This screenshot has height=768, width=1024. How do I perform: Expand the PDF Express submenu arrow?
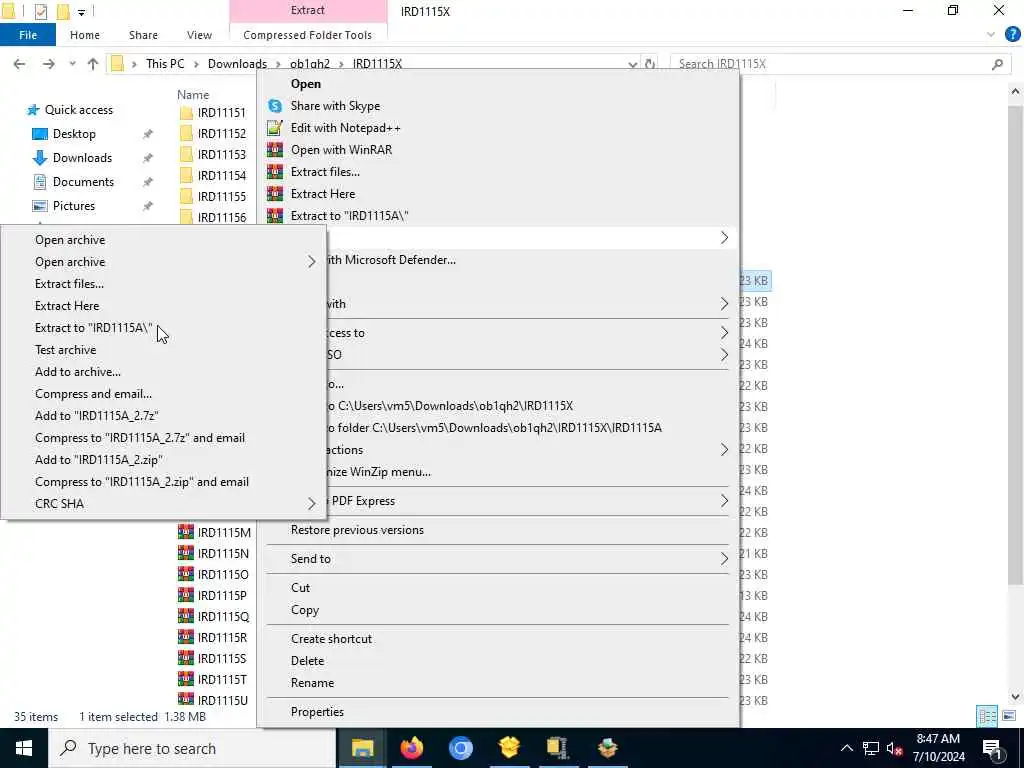[x=724, y=501]
